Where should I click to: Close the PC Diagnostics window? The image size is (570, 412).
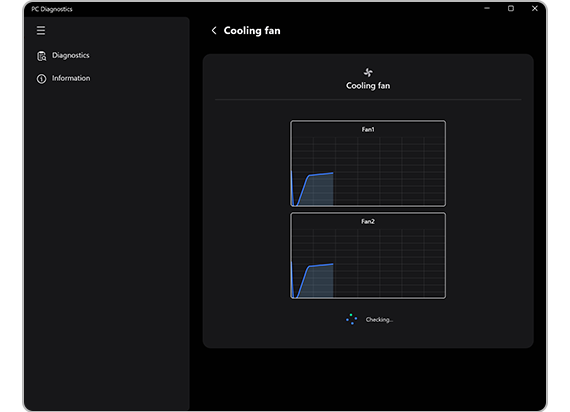(535, 8)
